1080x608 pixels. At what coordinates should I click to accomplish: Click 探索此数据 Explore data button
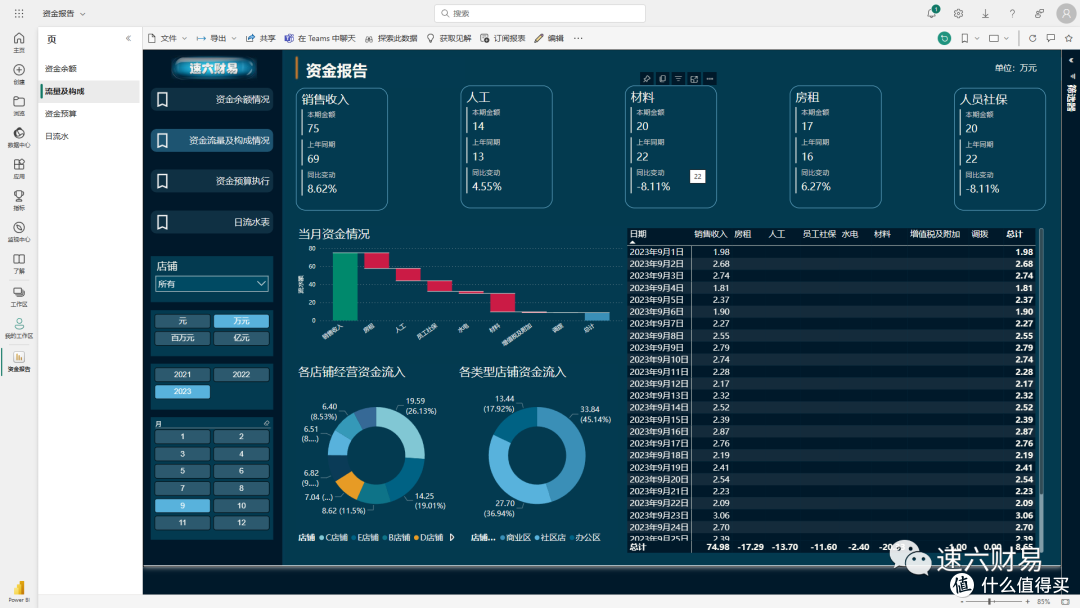[x=391, y=39]
